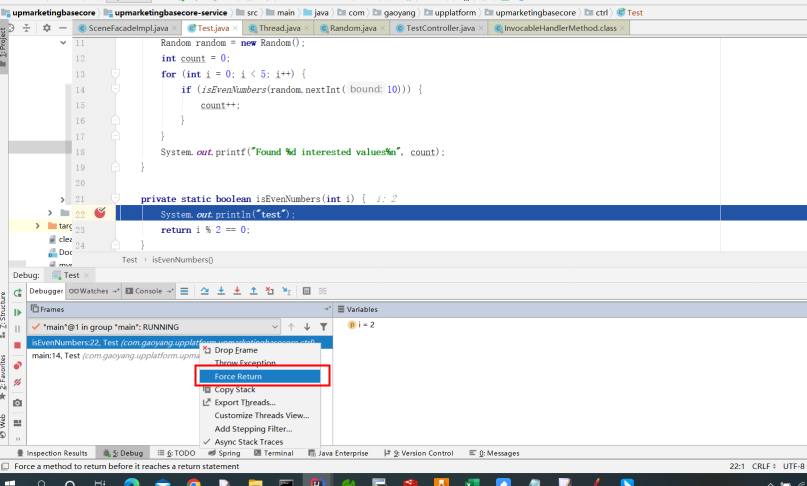Open Customize Threads View... option
Screen dimensions: 807x486
261,415
